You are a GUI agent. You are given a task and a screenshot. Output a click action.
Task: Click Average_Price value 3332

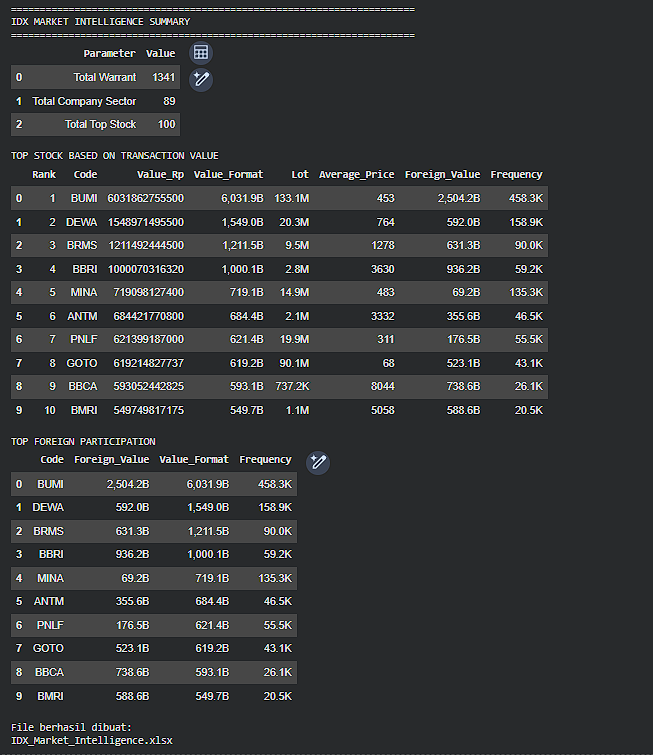coord(383,316)
